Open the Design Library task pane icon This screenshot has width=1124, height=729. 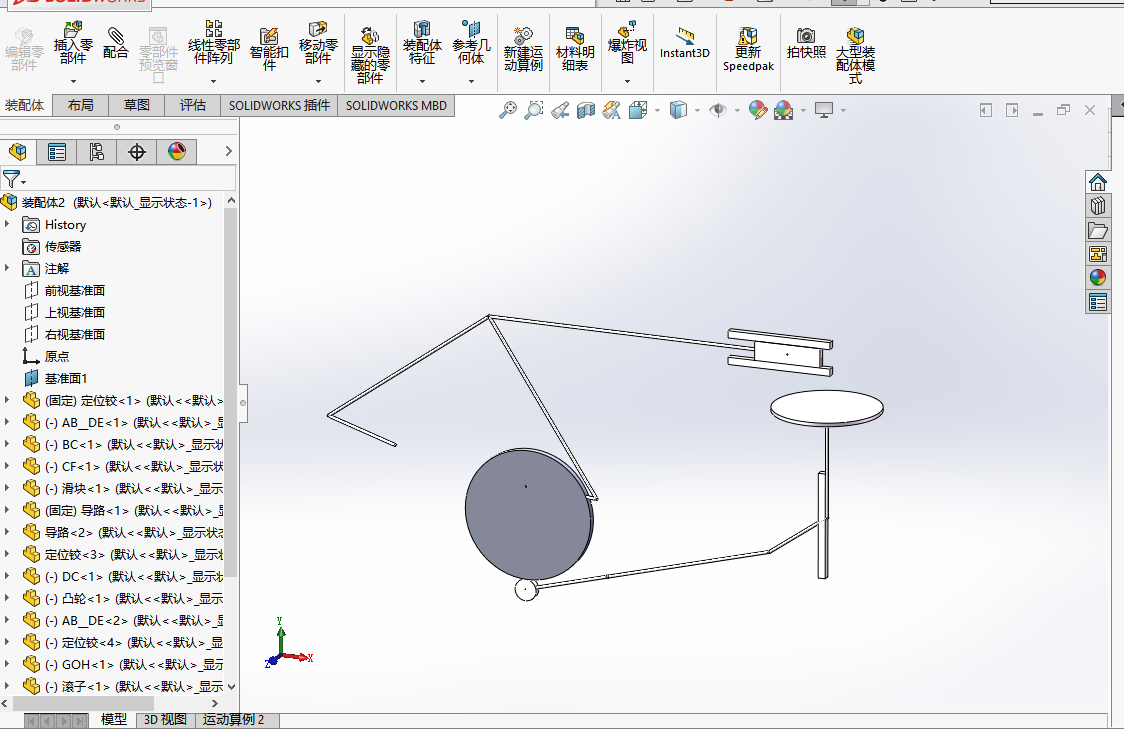pyautogui.click(x=1097, y=206)
